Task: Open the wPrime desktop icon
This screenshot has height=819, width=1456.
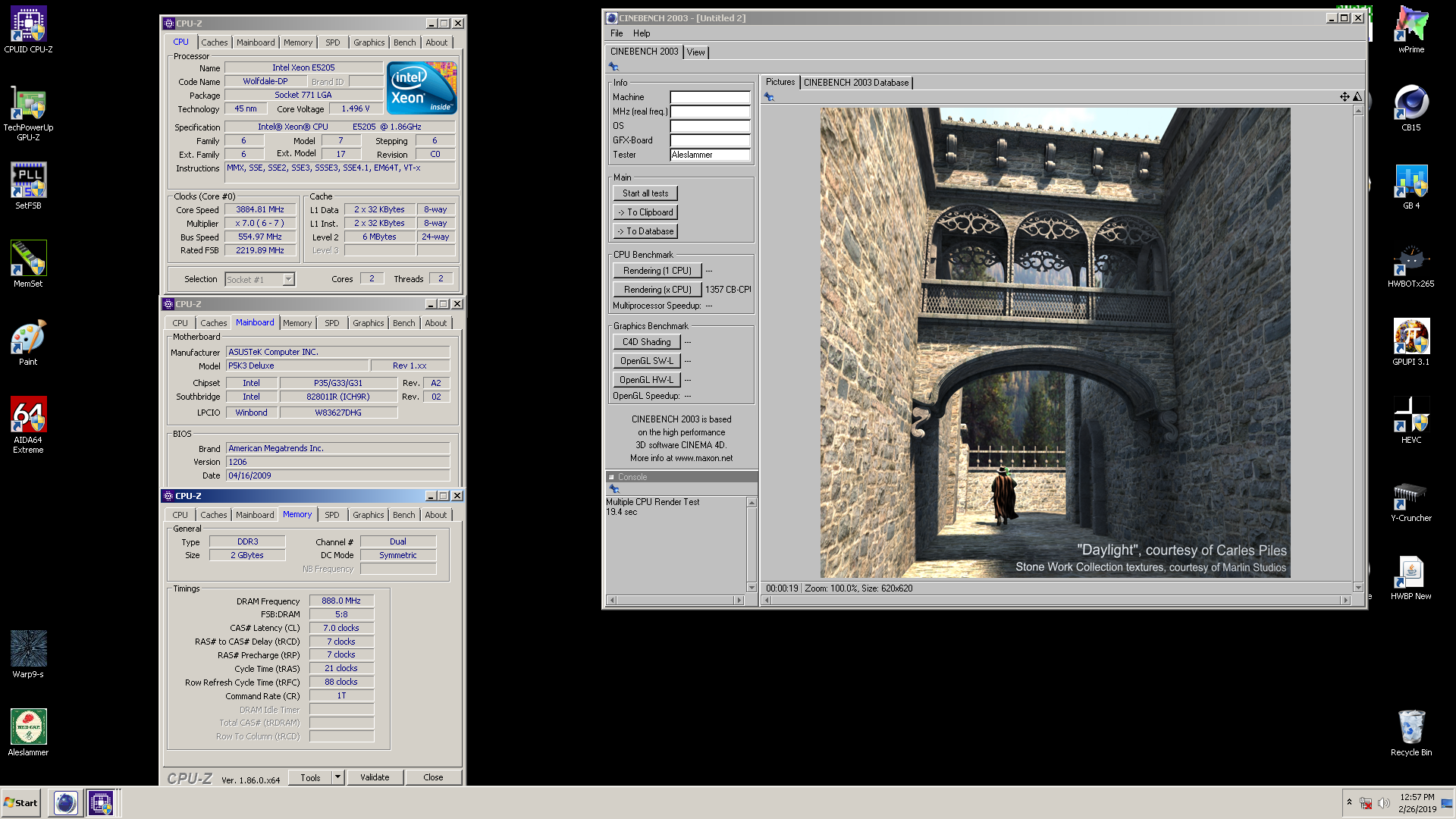Action: (1411, 30)
